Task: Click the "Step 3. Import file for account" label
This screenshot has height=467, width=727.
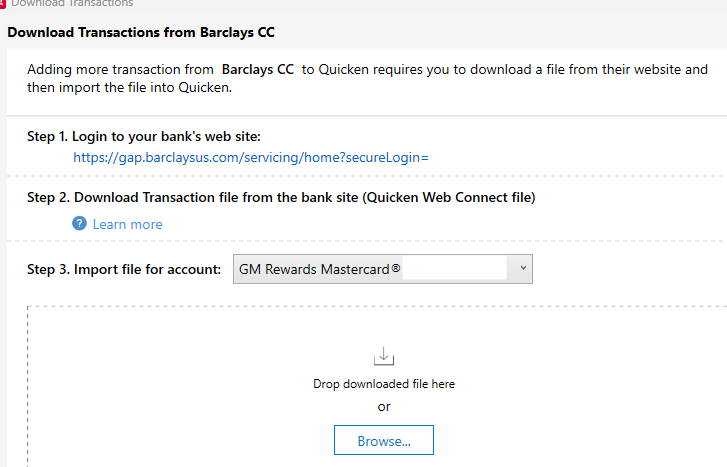Action: [x=124, y=269]
